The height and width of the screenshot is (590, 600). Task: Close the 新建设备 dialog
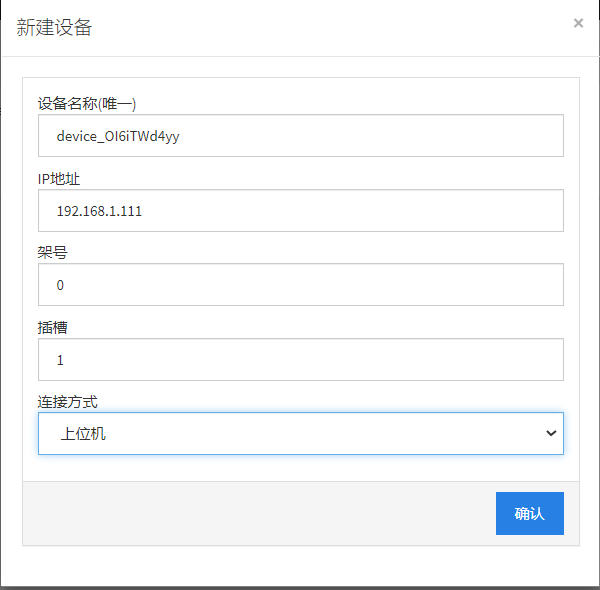(x=578, y=23)
